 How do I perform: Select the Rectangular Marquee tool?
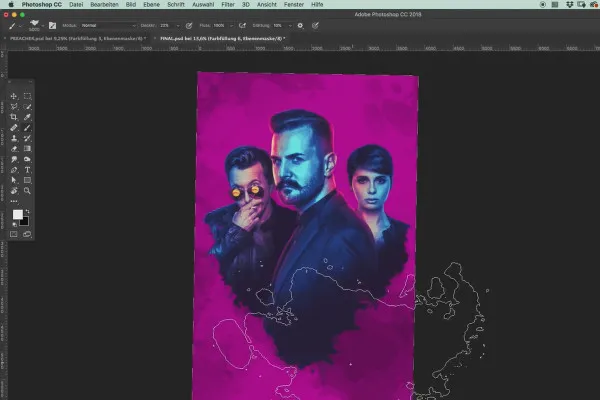pyautogui.click(x=27, y=96)
